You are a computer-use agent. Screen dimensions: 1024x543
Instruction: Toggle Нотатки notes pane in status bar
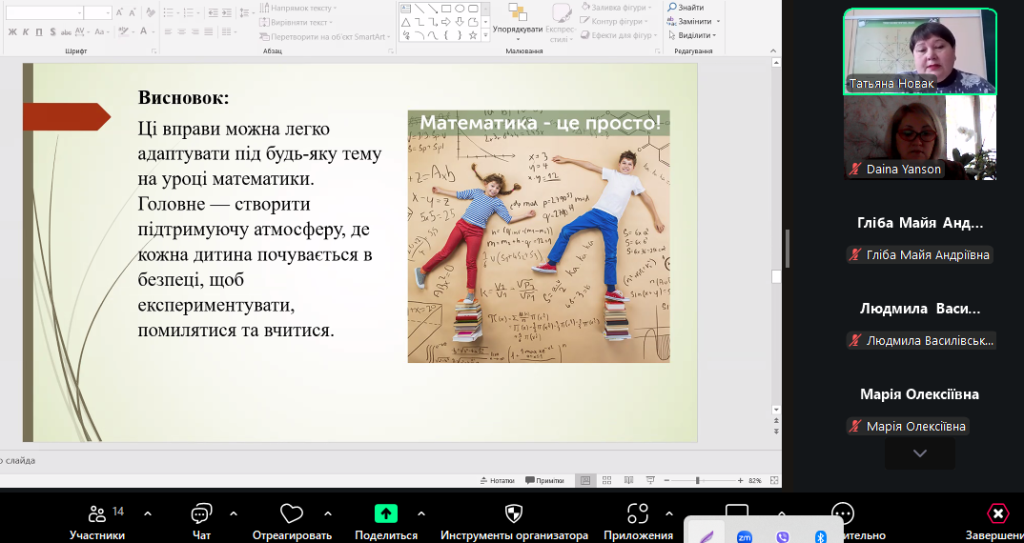[497, 480]
